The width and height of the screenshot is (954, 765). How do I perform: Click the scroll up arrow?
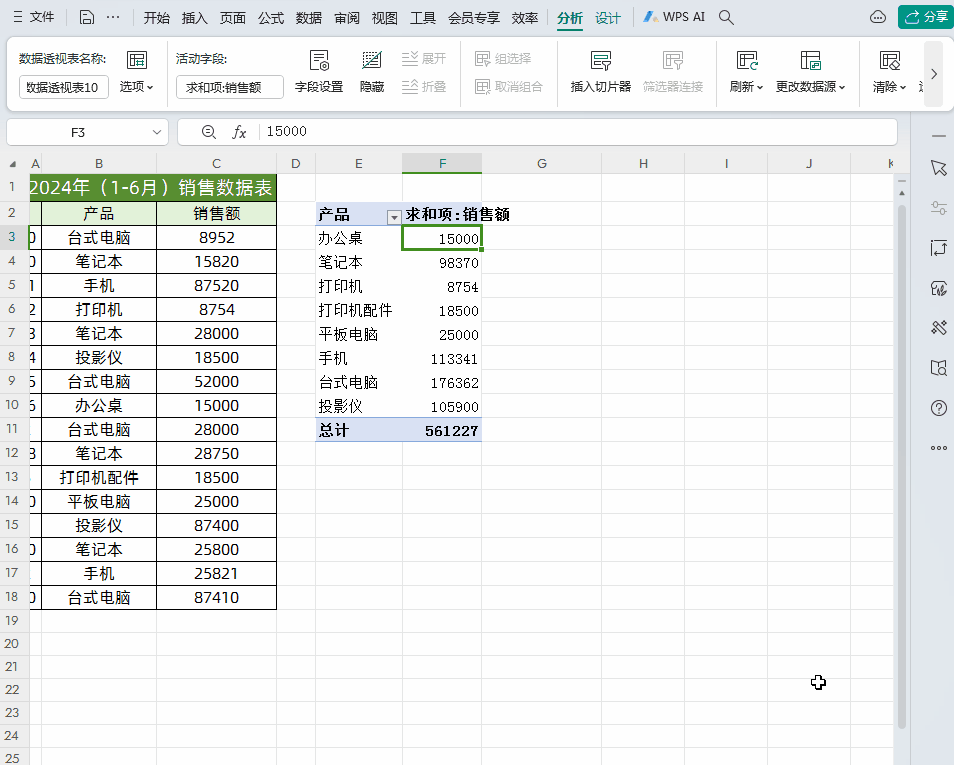click(902, 192)
